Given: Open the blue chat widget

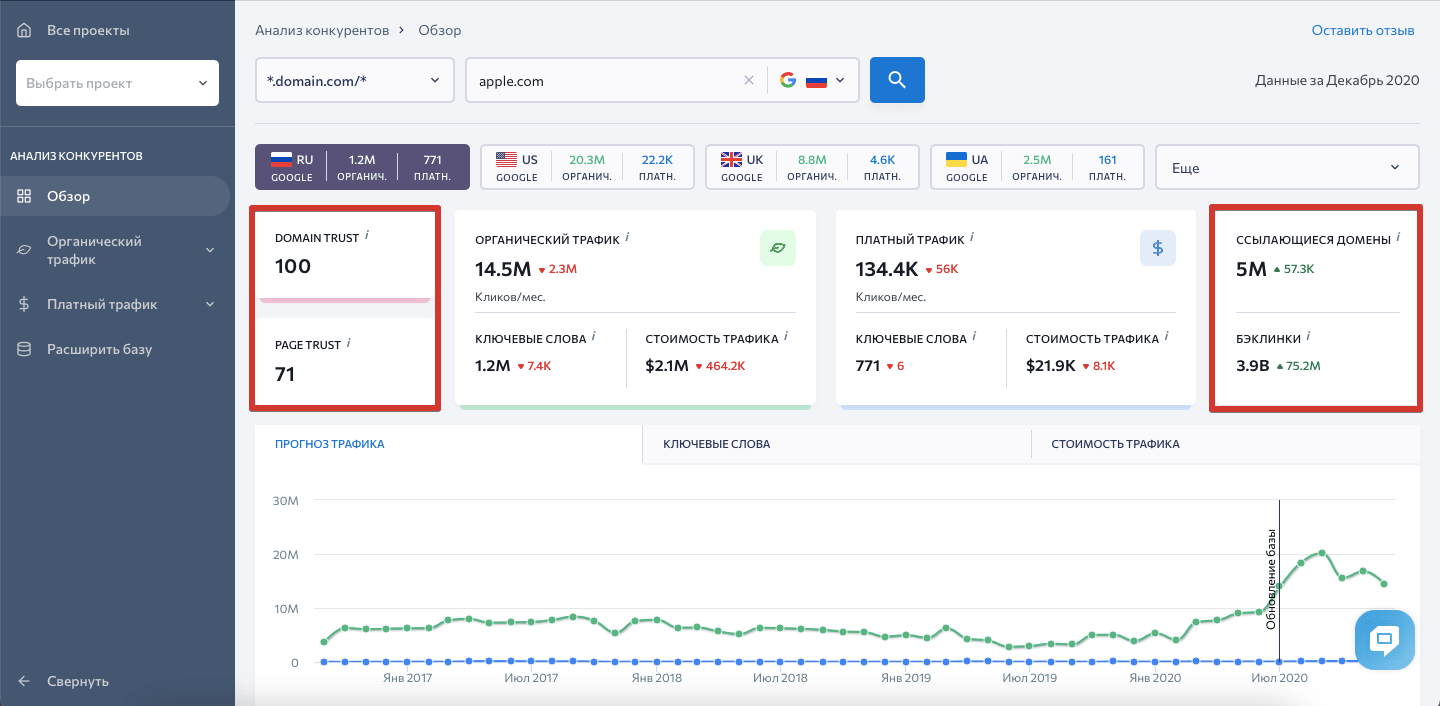Looking at the screenshot, I should [1384, 640].
